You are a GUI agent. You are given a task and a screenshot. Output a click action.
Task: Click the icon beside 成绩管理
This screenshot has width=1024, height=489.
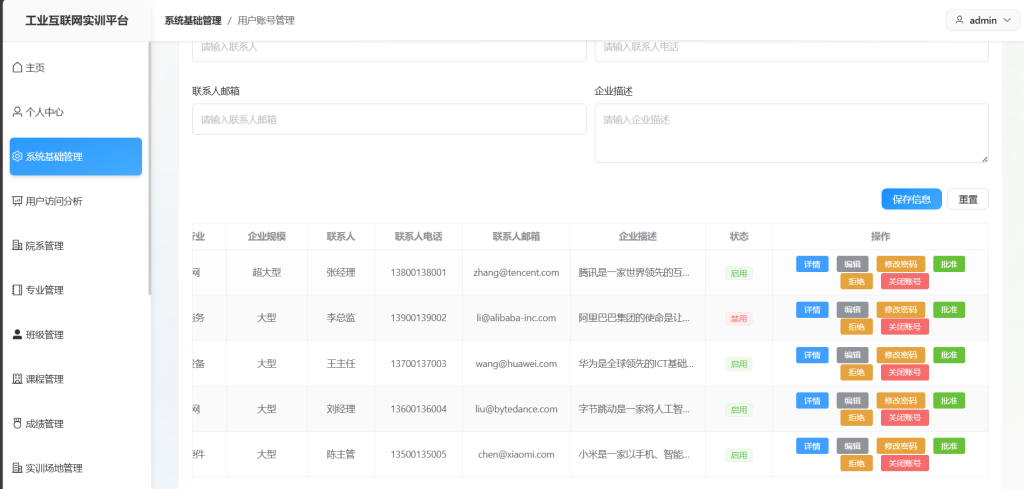(17, 424)
